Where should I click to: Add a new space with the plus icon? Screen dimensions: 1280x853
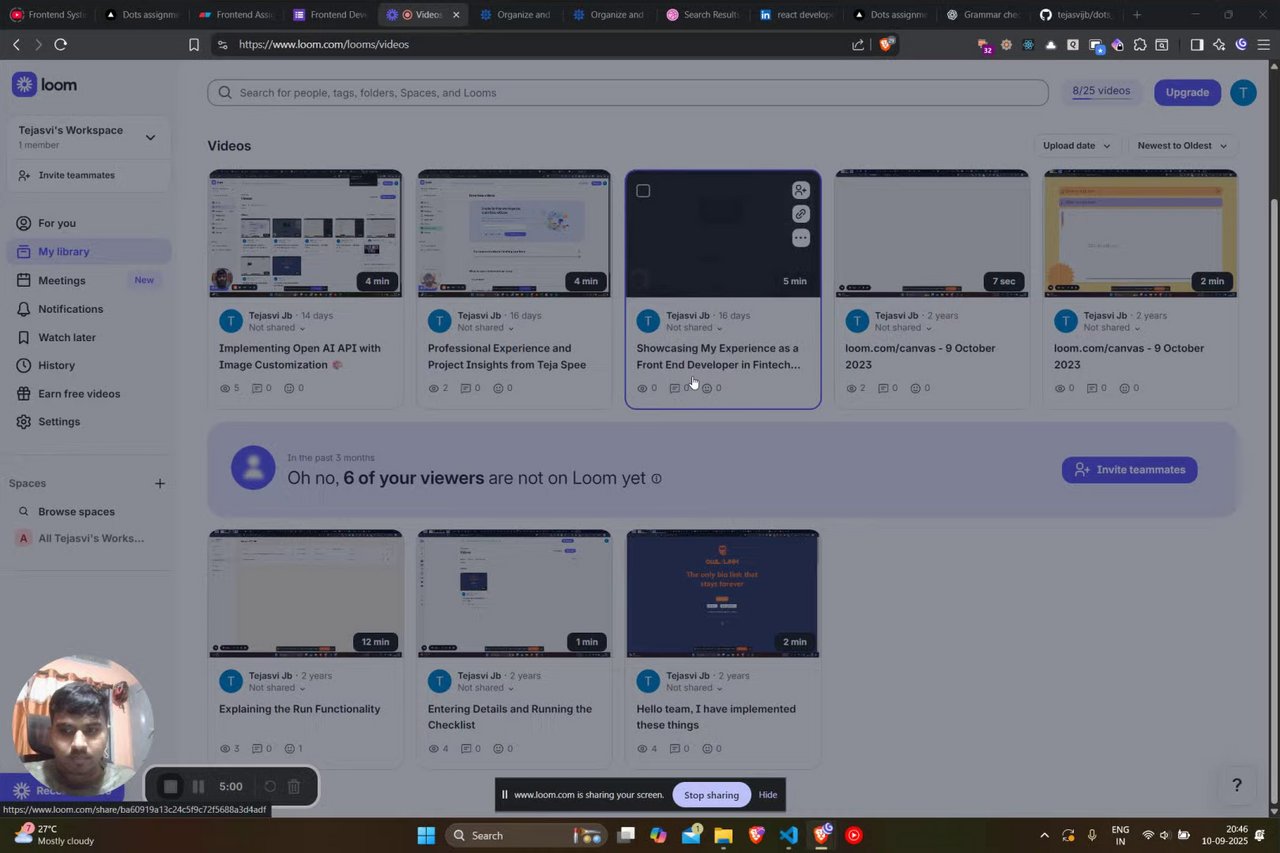pyautogui.click(x=160, y=484)
